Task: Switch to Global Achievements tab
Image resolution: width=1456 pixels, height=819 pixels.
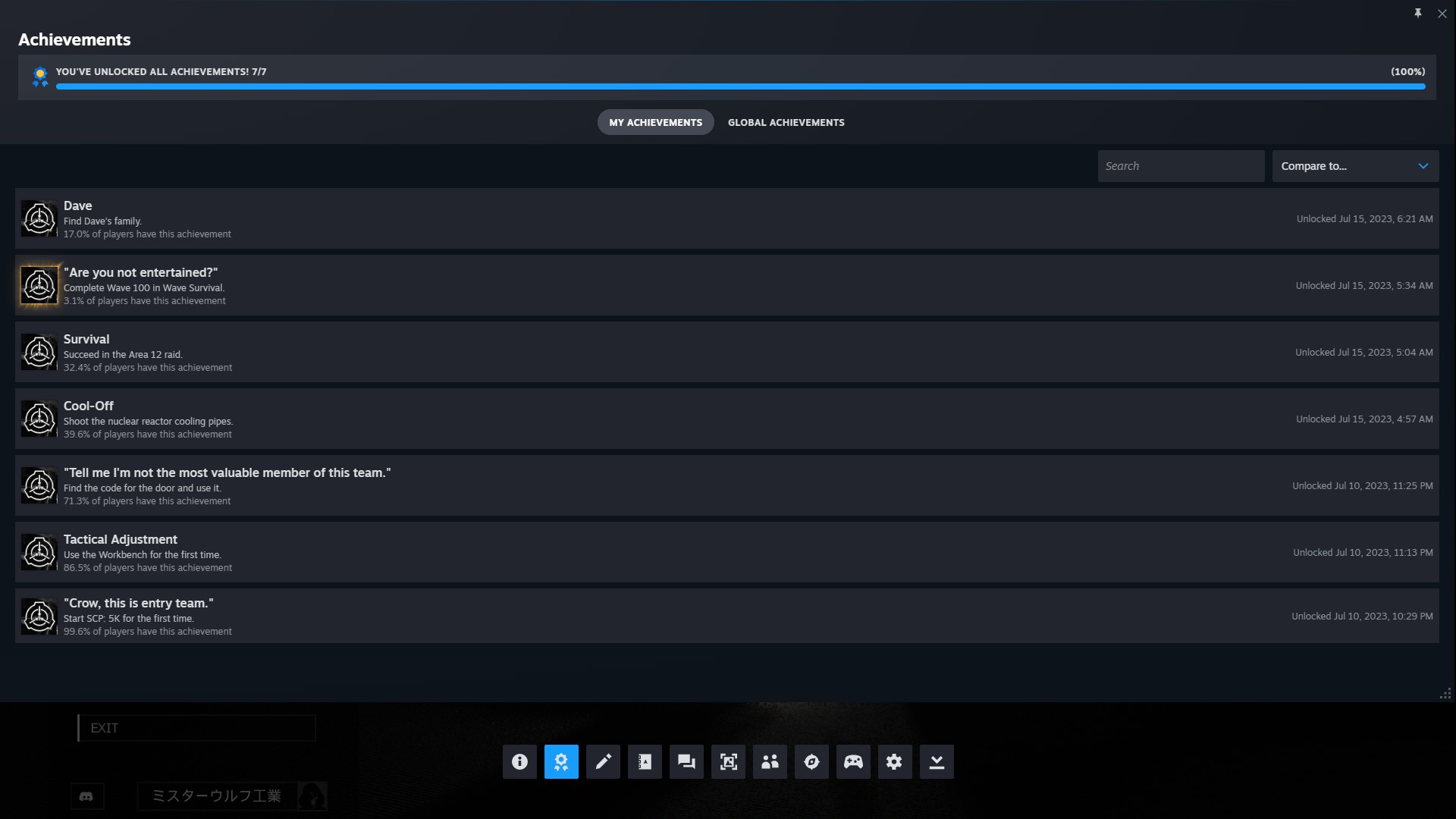Action: point(786,122)
